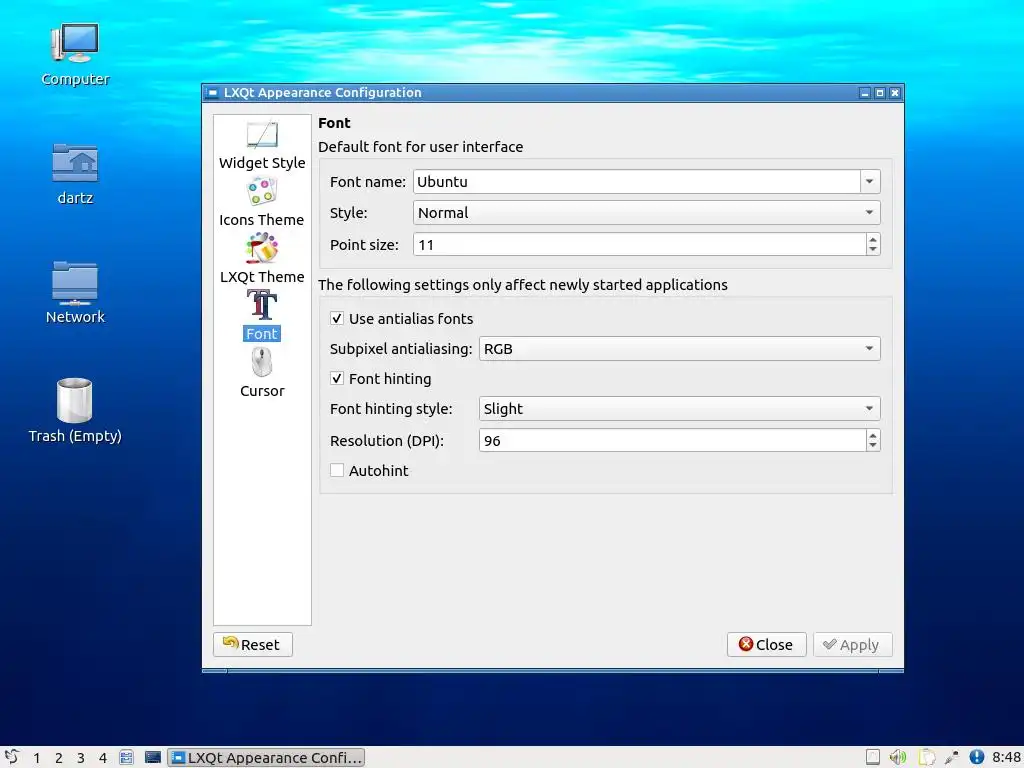Screen dimensions: 1024x768
Task: Open the Style dropdown showing Normal
Action: (647, 212)
